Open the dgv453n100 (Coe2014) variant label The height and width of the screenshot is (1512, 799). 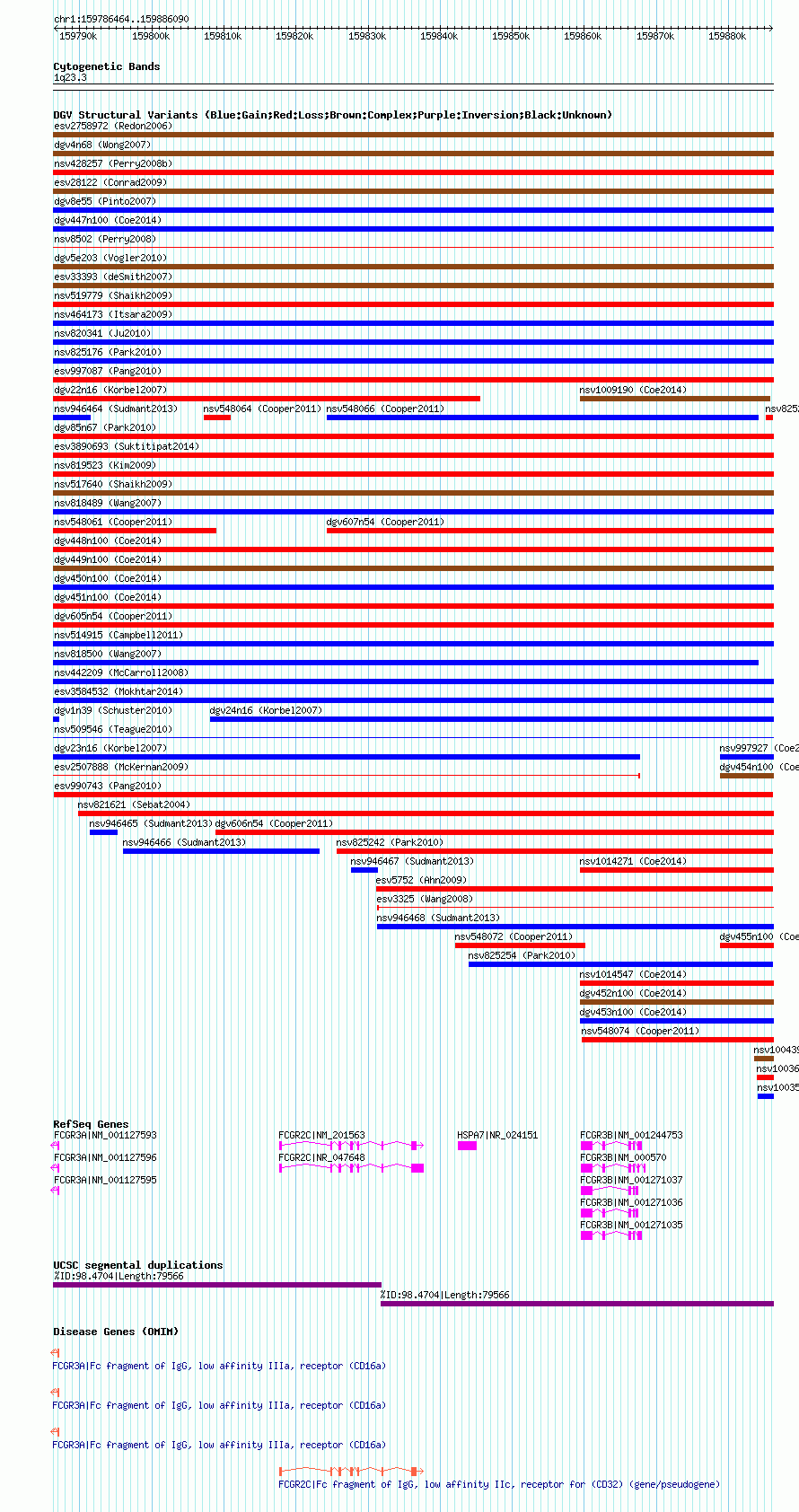633,1012
